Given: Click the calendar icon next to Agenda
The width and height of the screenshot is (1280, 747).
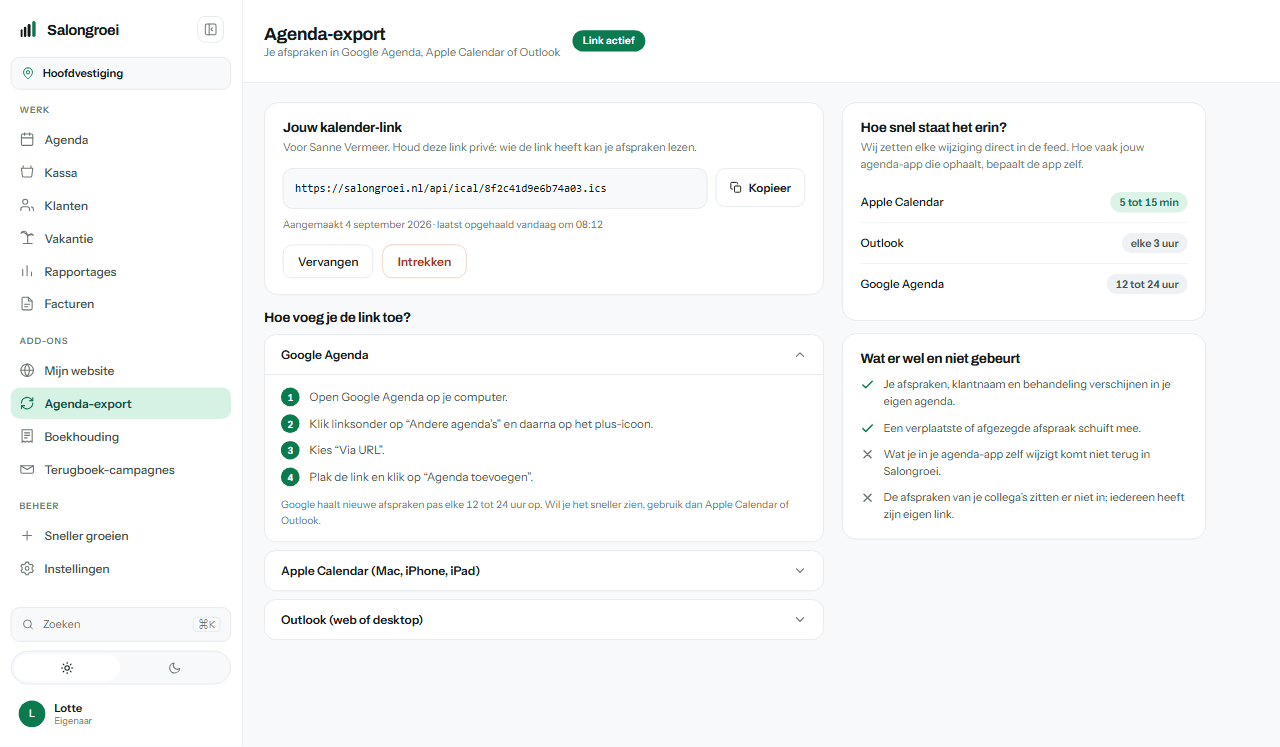Looking at the screenshot, I should pyautogui.click(x=27, y=140).
